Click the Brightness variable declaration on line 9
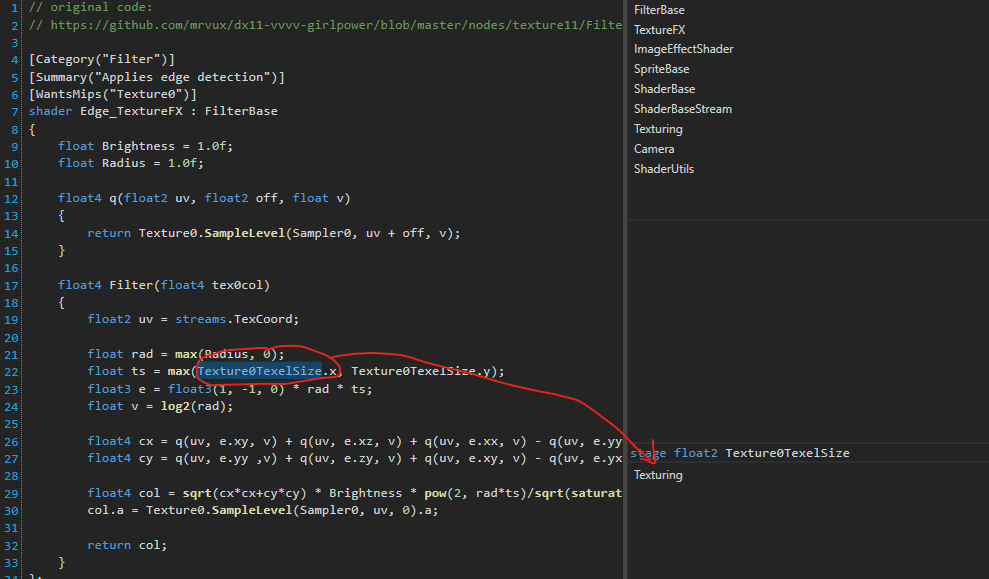 145,146
